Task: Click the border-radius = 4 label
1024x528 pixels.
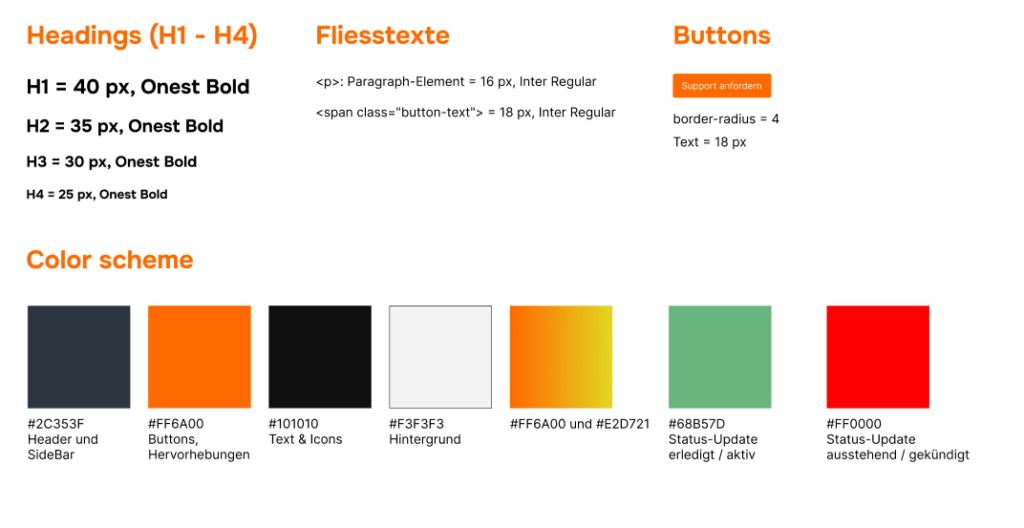Action: coord(726,119)
